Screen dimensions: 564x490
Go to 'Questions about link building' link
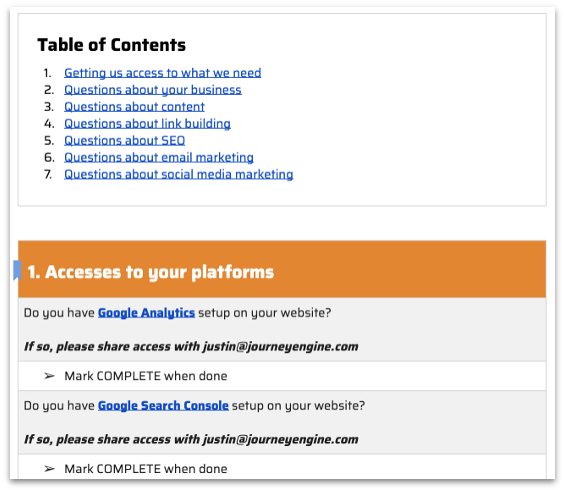[x=147, y=124]
